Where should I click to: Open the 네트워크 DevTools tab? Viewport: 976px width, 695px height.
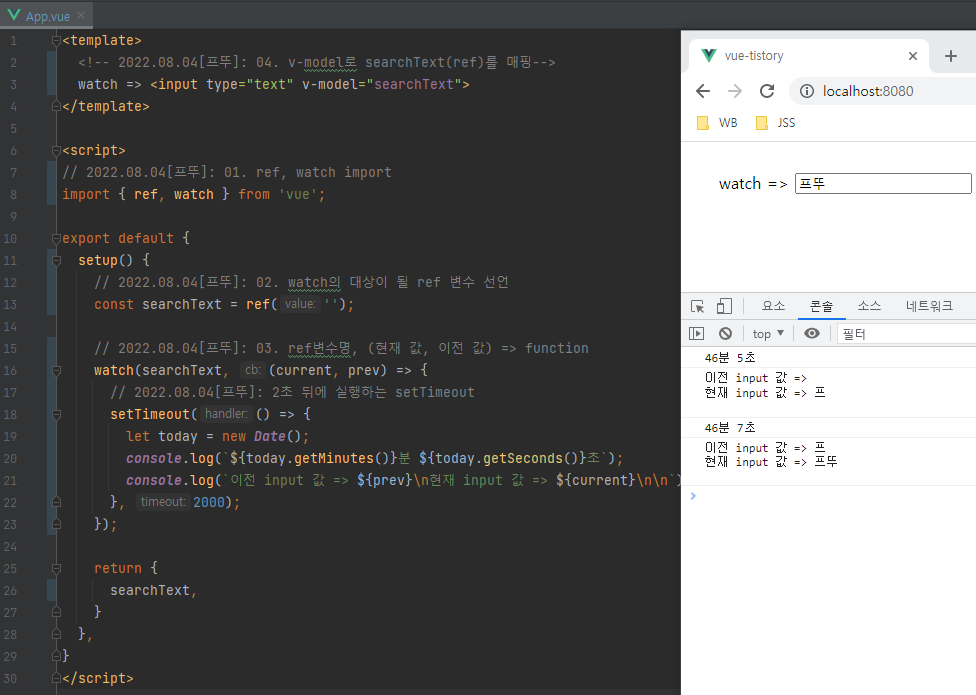(929, 306)
